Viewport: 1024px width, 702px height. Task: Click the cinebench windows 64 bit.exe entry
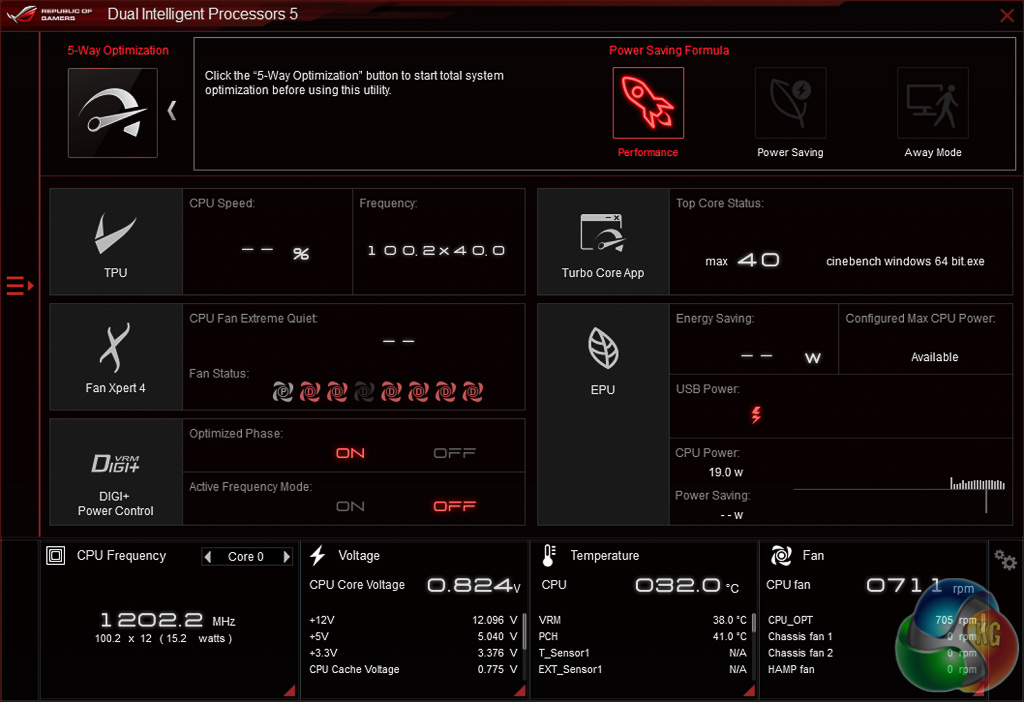coord(905,261)
